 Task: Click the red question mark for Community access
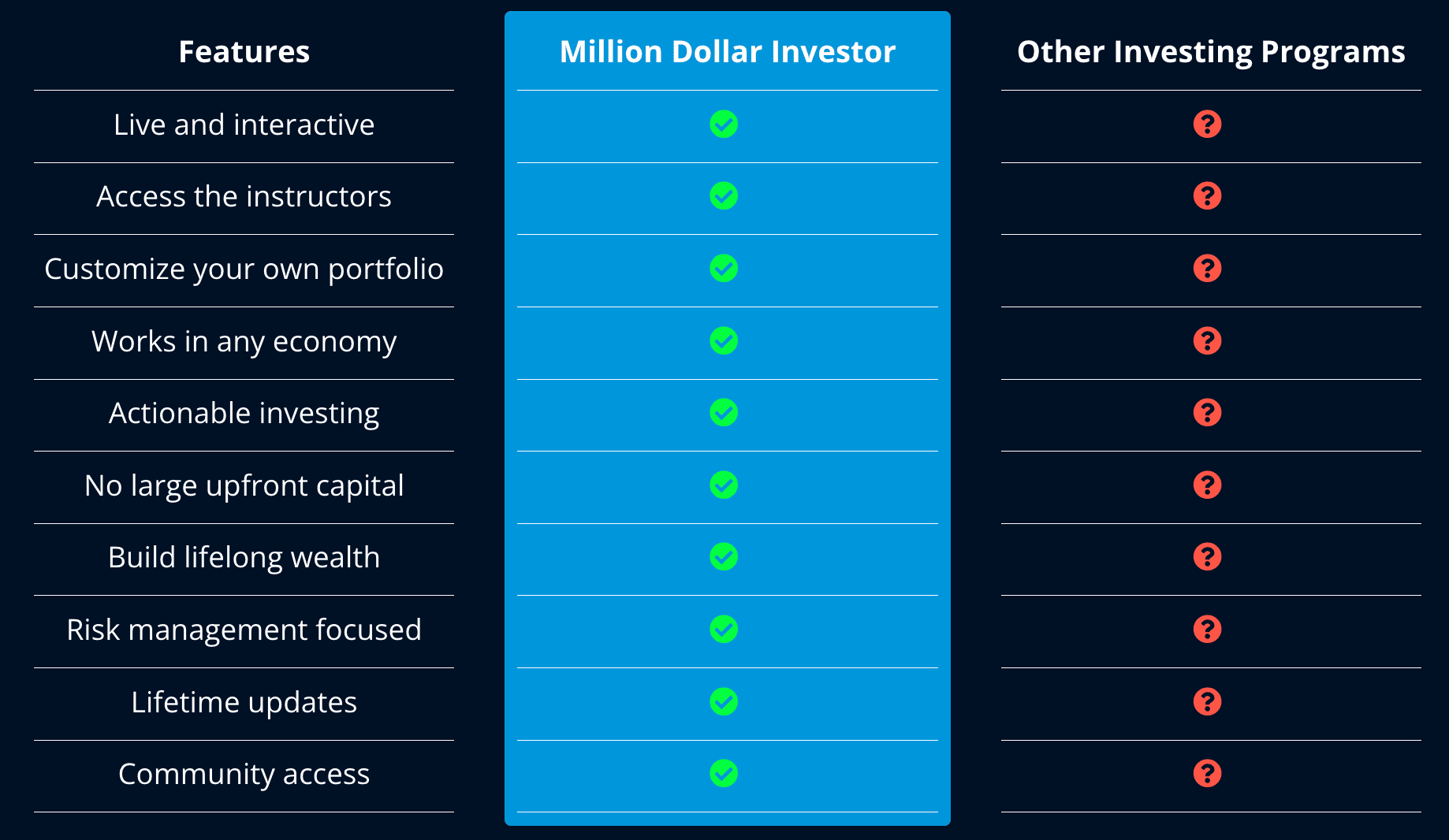(1207, 773)
